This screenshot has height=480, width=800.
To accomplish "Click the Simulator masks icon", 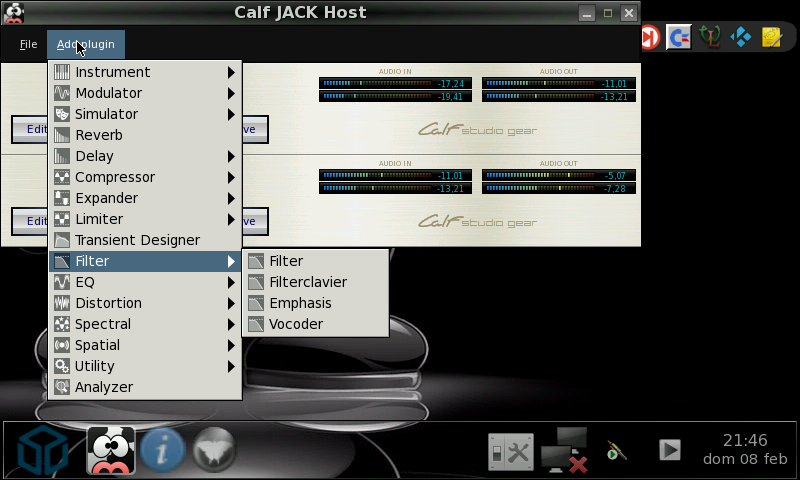I will point(62,114).
